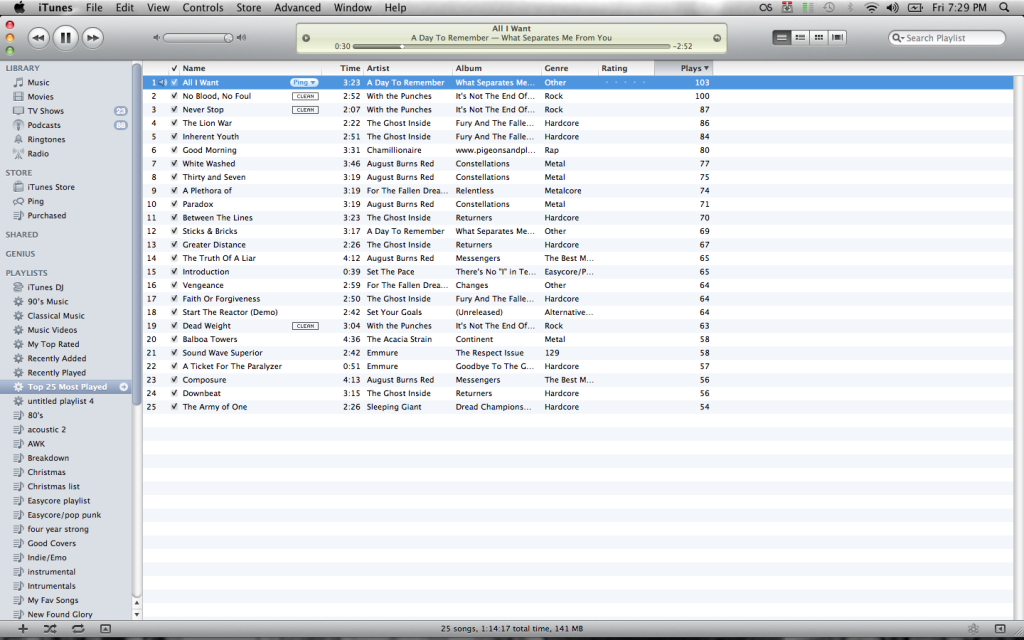Viewport: 1024px width, 640px height.
Task: Uncheck the Vengeance song
Action: pyautogui.click(x=174, y=285)
